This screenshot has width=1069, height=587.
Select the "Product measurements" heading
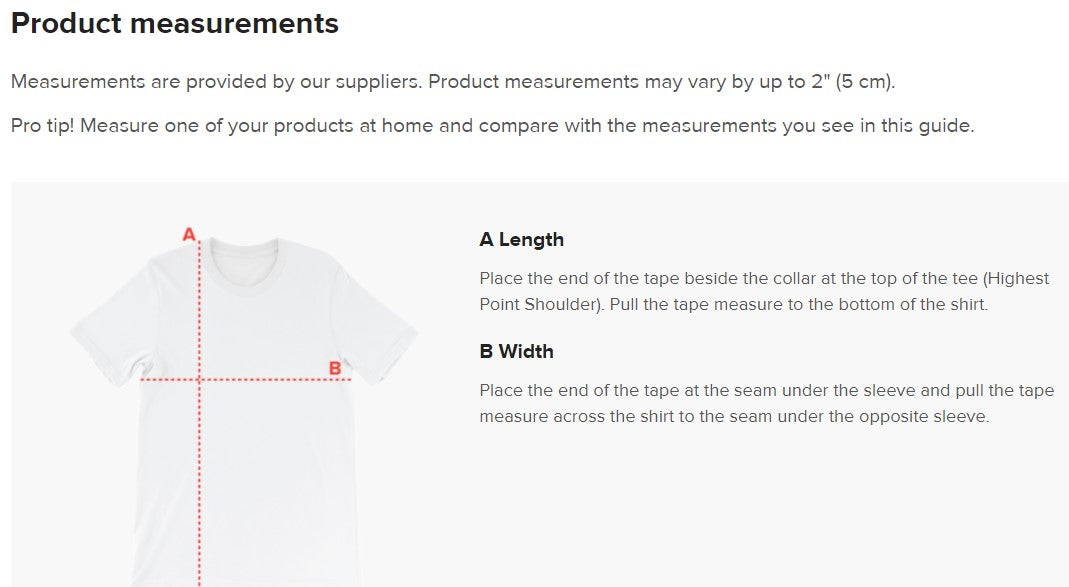click(x=175, y=24)
